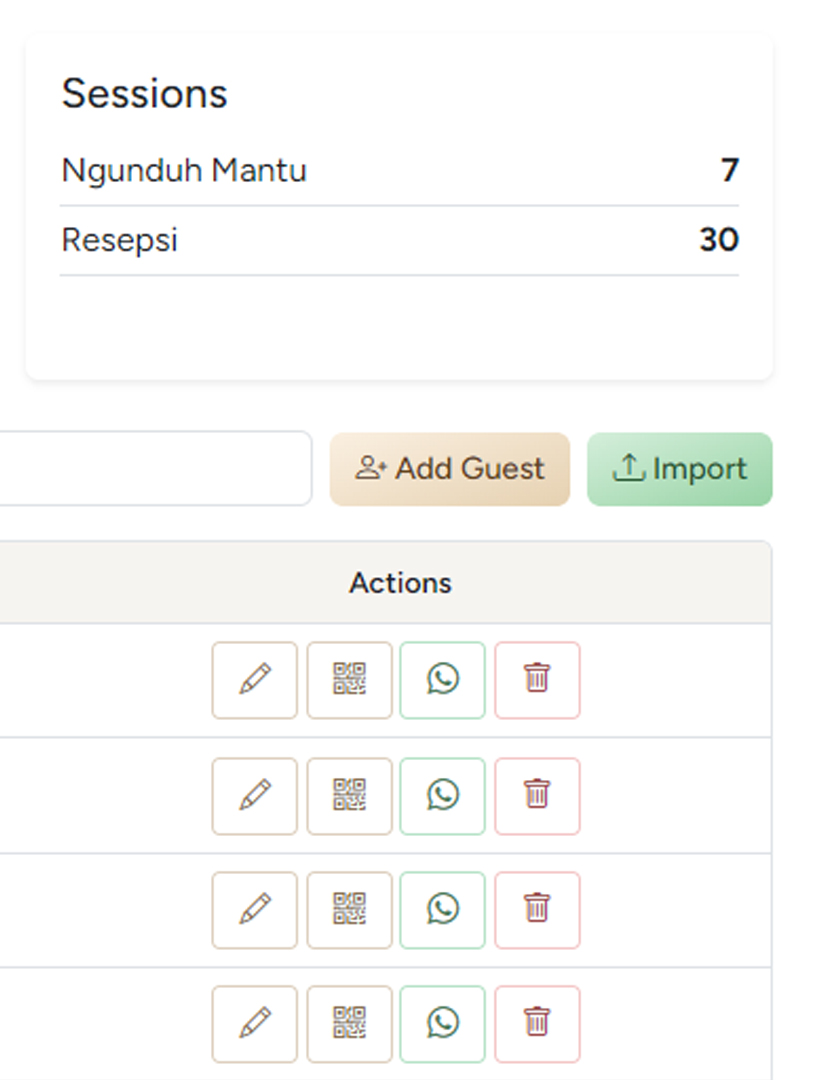This screenshot has width=815, height=1080.
Task: Delete the second row guest
Action: [537, 796]
